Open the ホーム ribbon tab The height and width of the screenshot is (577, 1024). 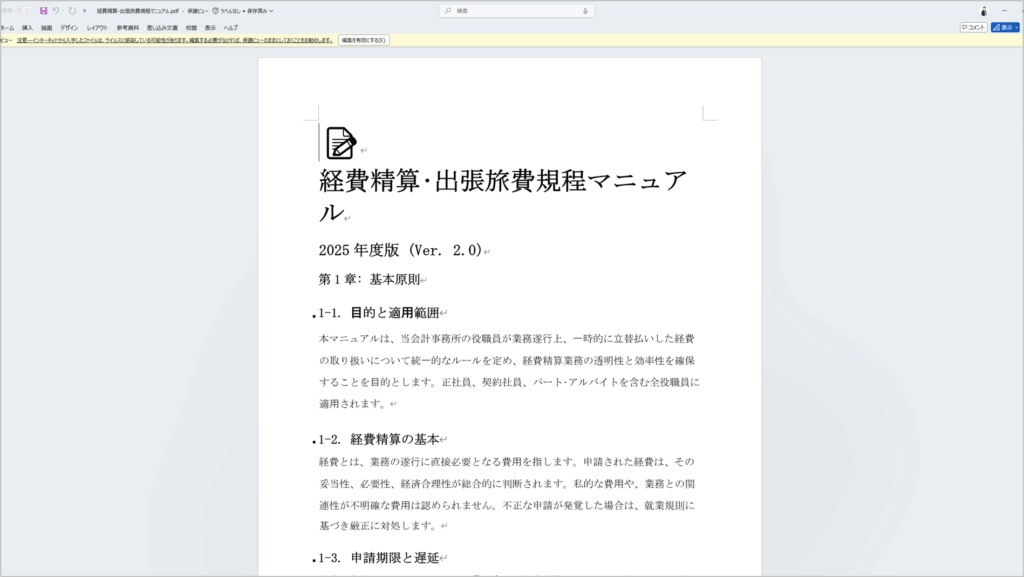tap(7, 28)
